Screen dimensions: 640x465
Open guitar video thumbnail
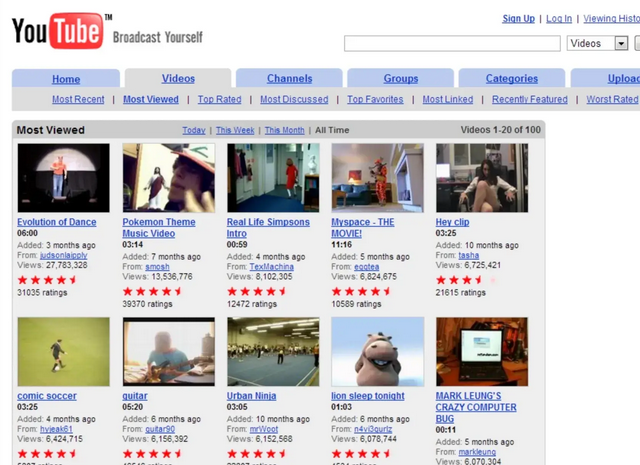tap(169, 352)
